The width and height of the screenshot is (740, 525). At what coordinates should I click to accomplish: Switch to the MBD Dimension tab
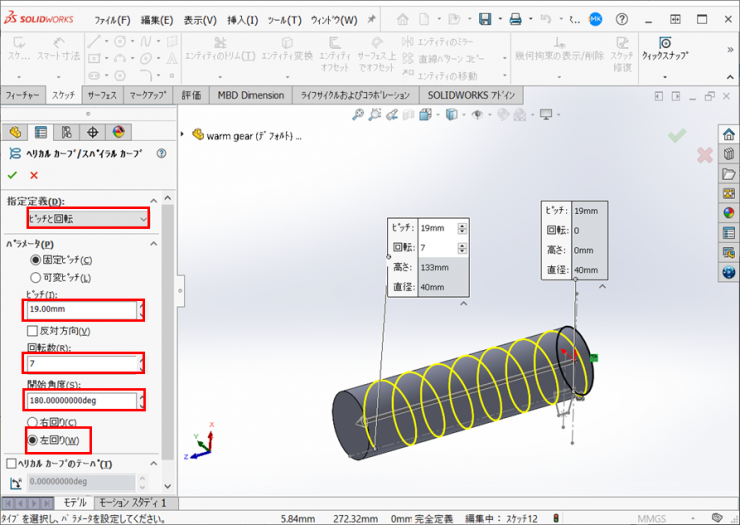(x=249, y=95)
